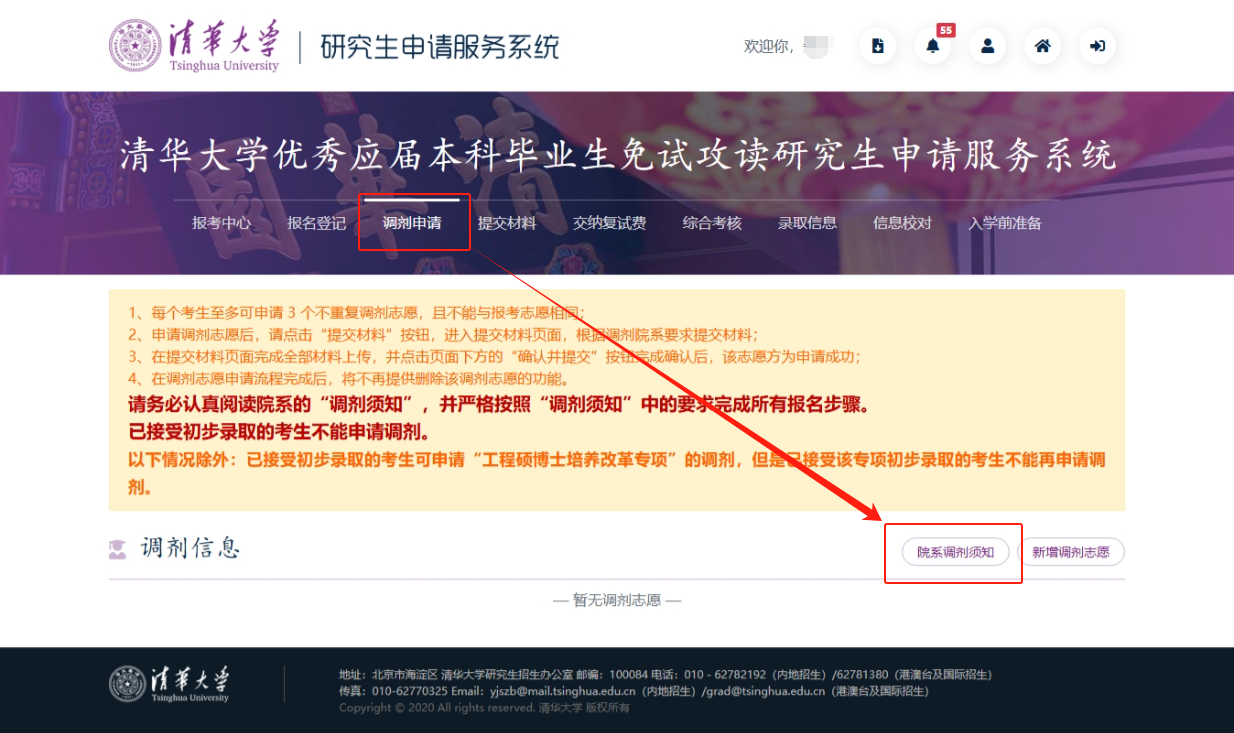Select the 调剂申请 tab
The width and height of the screenshot is (1234, 733).
pyautogui.click(x=412, y=223)
